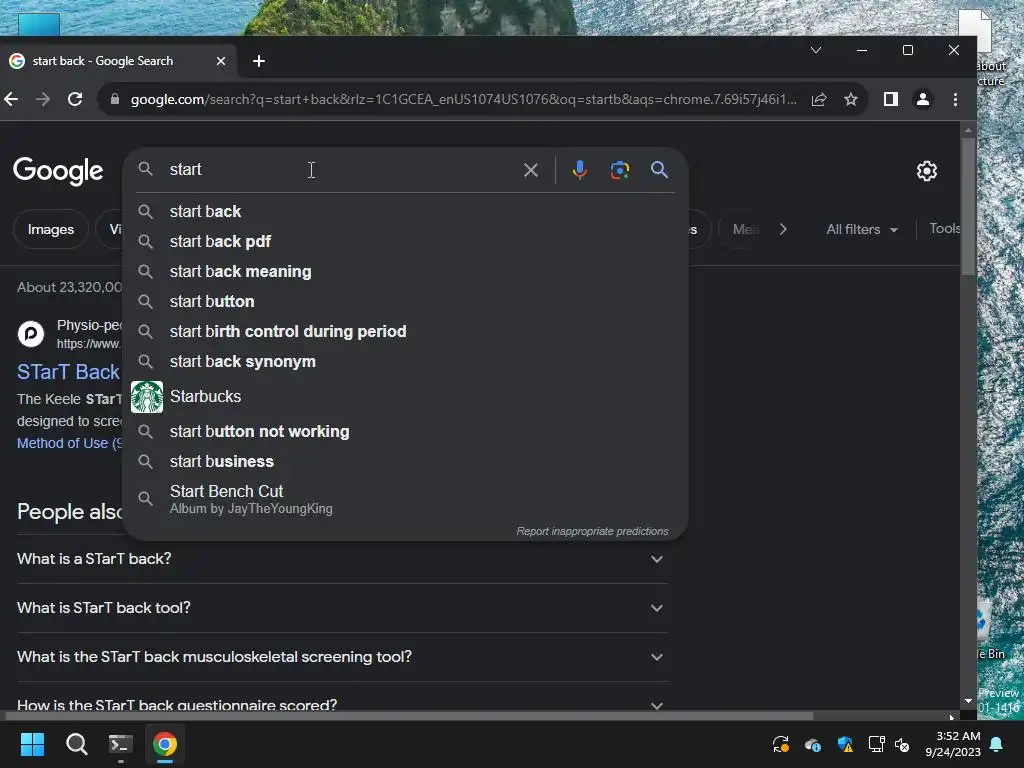
Task: Go forward in browser history
Action: (43, 99)
